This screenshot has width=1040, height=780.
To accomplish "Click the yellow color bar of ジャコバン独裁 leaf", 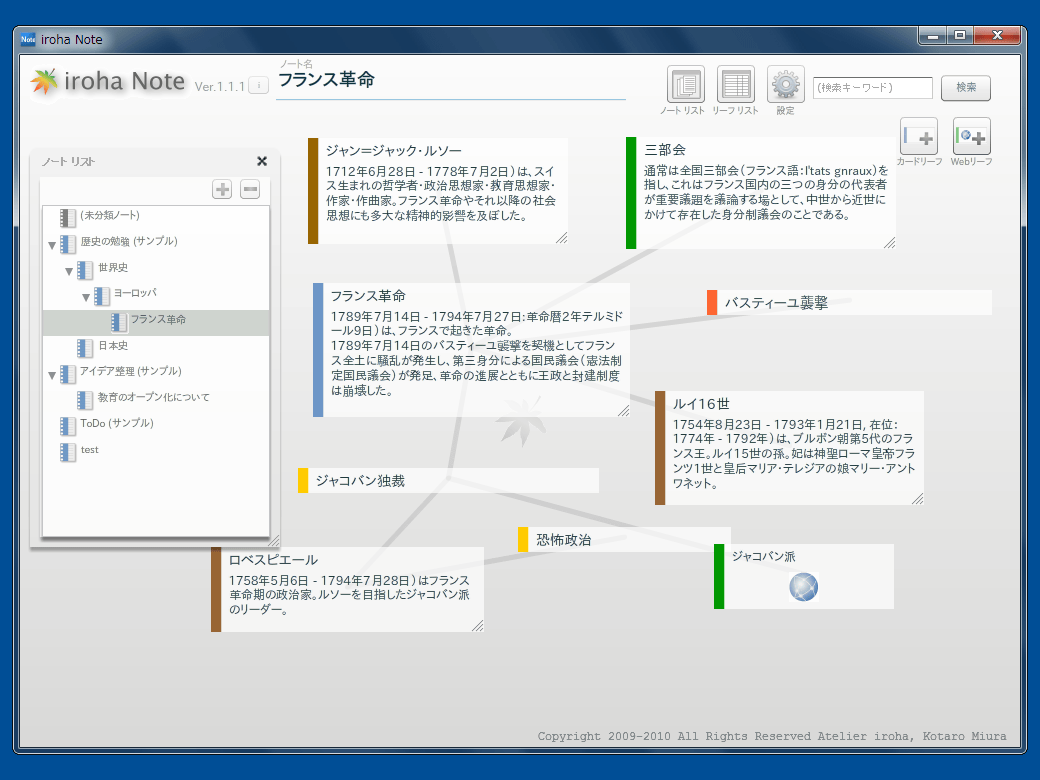I will point(302,481).
